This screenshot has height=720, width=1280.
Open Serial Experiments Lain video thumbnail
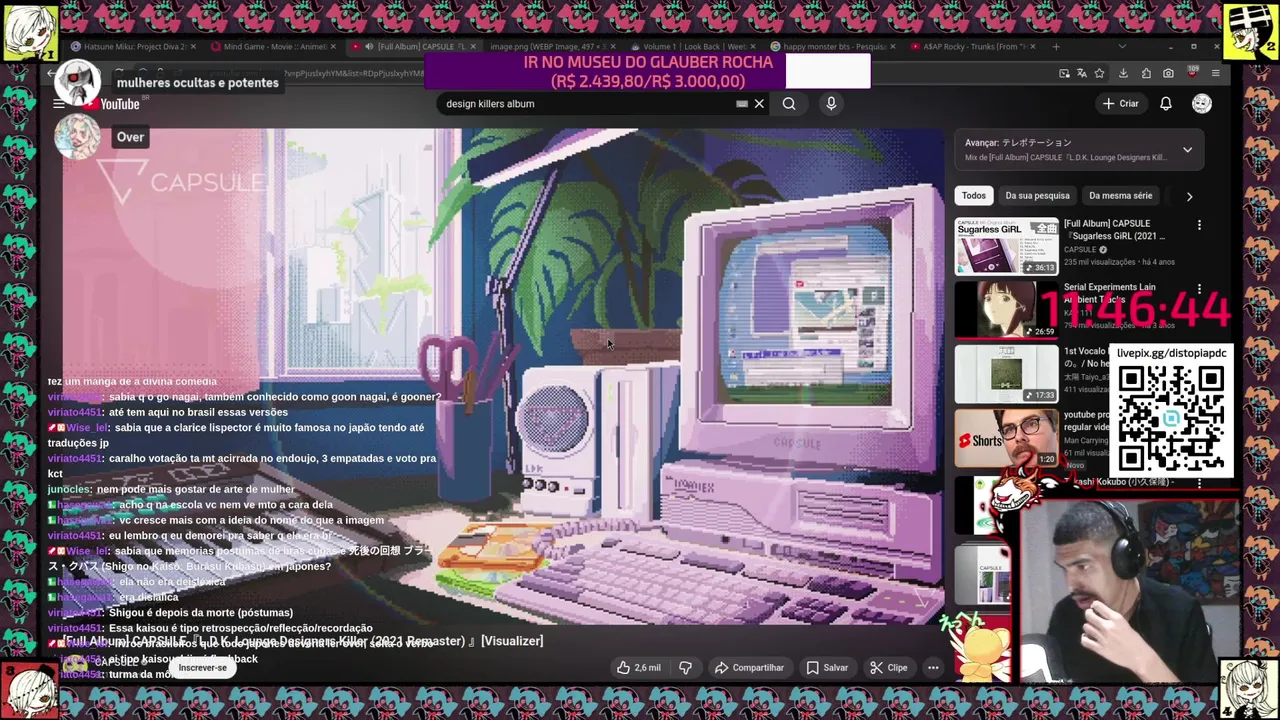point(1006,310)
